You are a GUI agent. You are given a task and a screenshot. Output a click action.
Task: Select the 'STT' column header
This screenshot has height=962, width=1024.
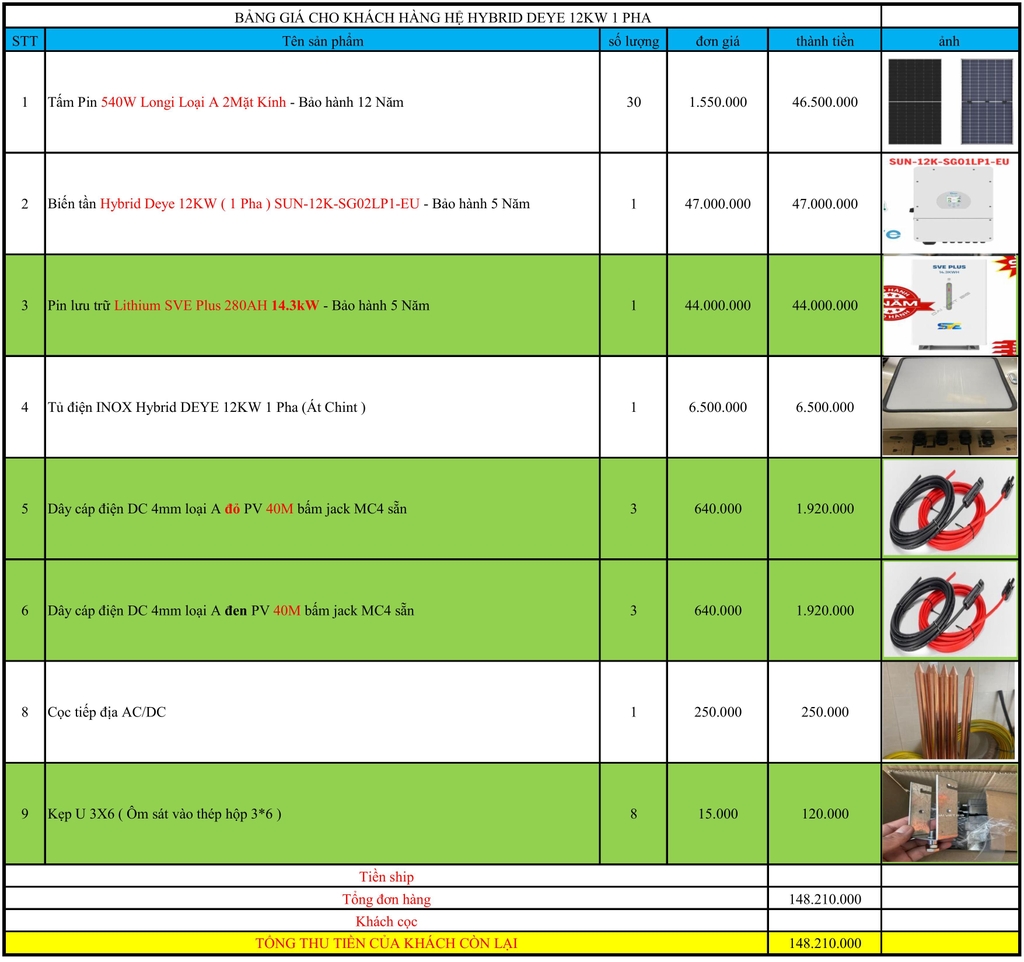(25, 41)
